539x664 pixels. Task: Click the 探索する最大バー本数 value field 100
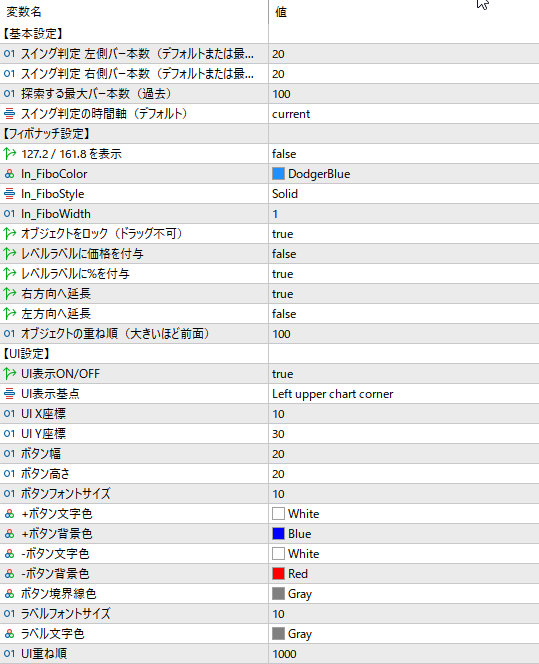pyautogui.click(x=404, y=94)
